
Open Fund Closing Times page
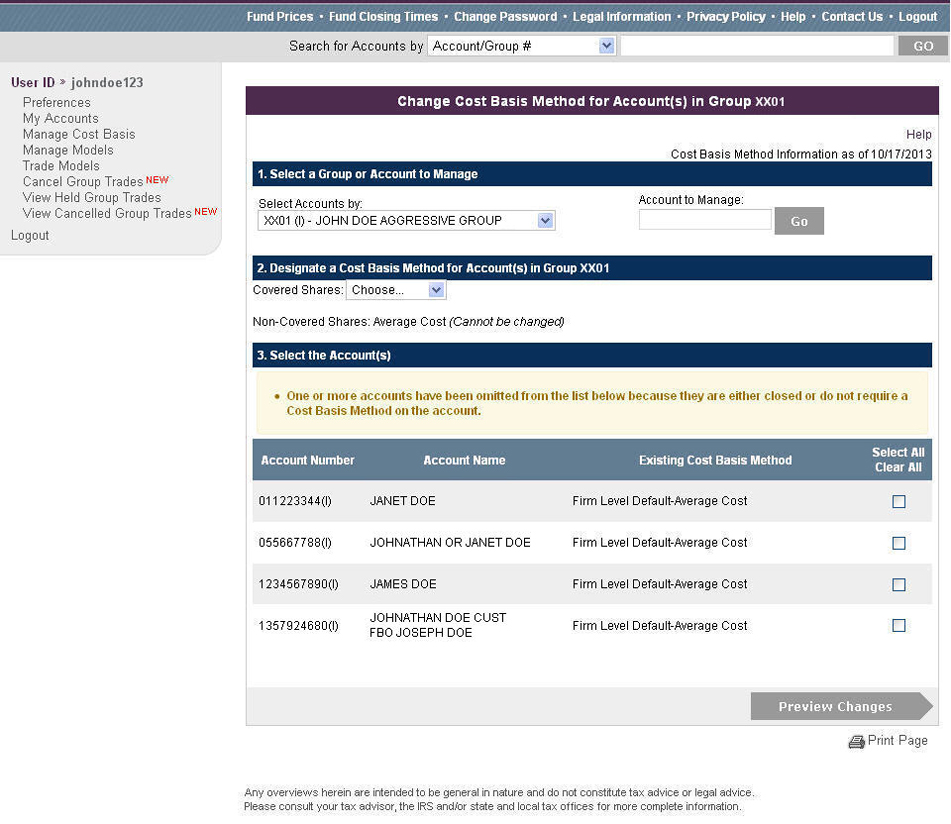383,16
